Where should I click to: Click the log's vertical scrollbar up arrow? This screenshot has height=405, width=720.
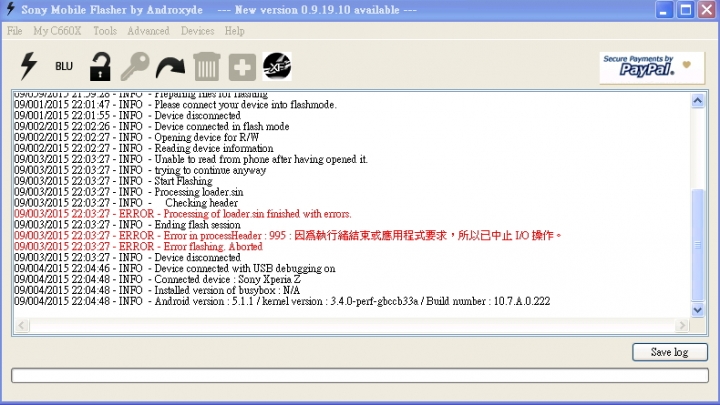point(698,101)
